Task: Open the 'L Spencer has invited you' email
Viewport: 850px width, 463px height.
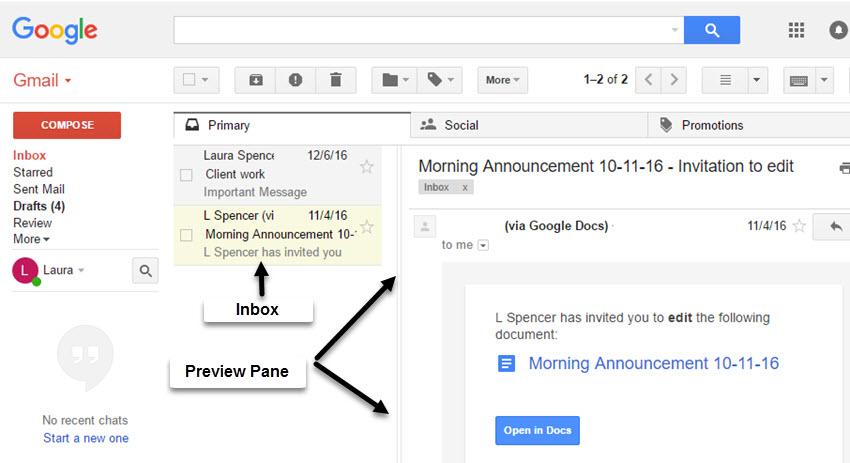Action: [278, 235]
